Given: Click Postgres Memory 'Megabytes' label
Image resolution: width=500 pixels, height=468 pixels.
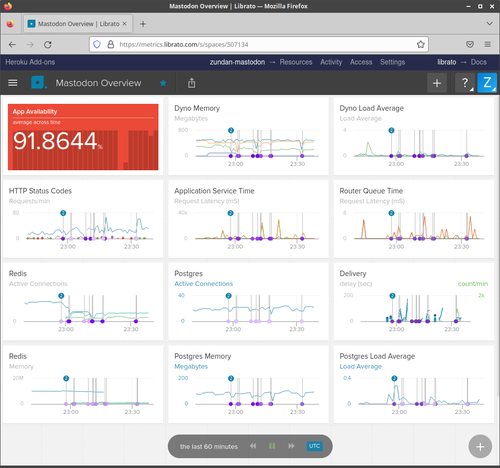Looking at the screenshot, I should [x=191, y=367].
